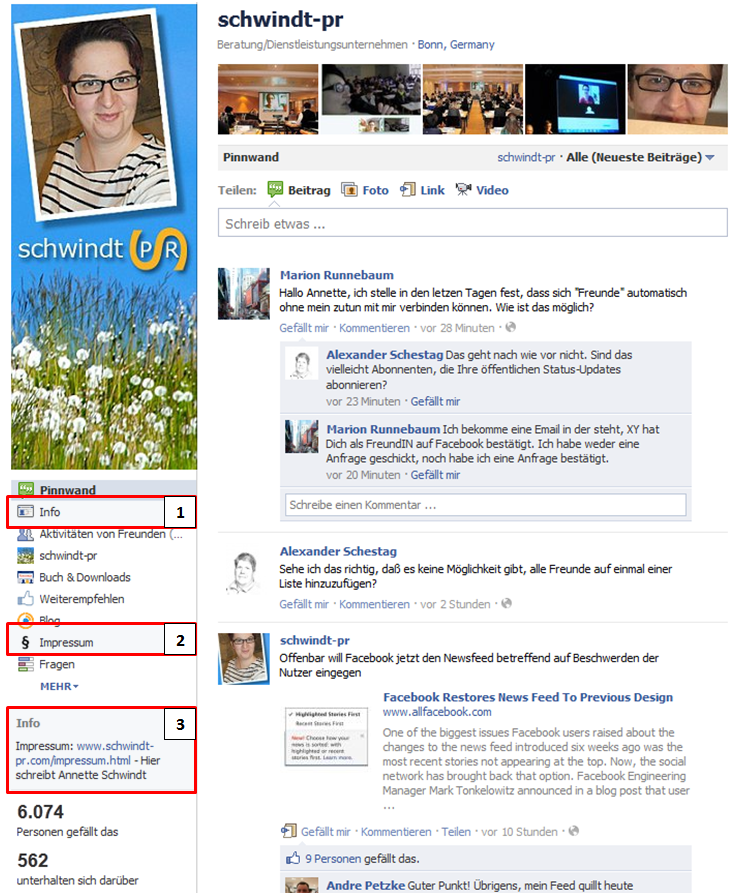The width and height of the screenshot is (729, 893).
Task: Open Facebook Restores News Feed article link
Action: point(528,697)
